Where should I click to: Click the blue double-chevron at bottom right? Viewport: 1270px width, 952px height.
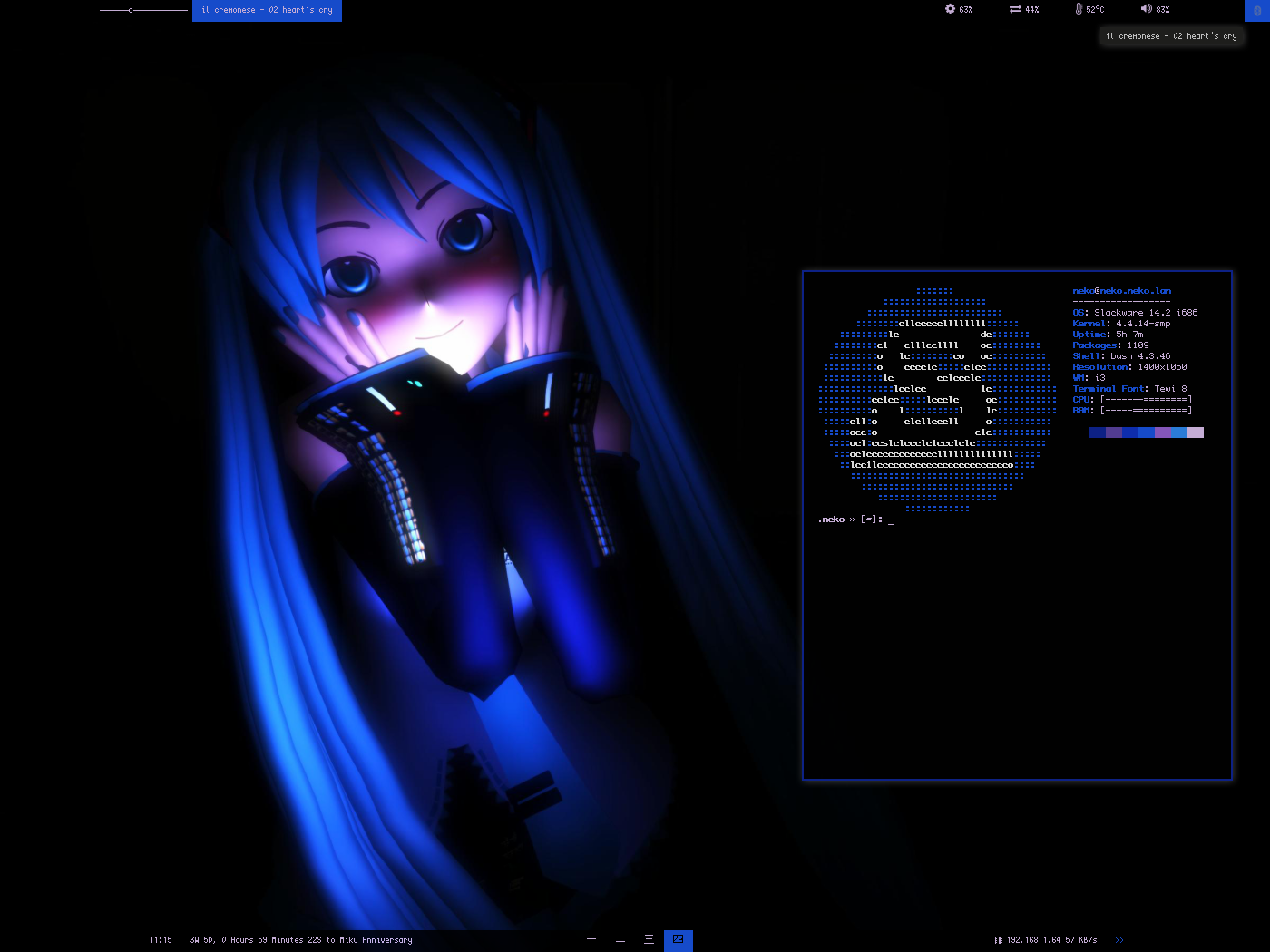(1119, 940)
